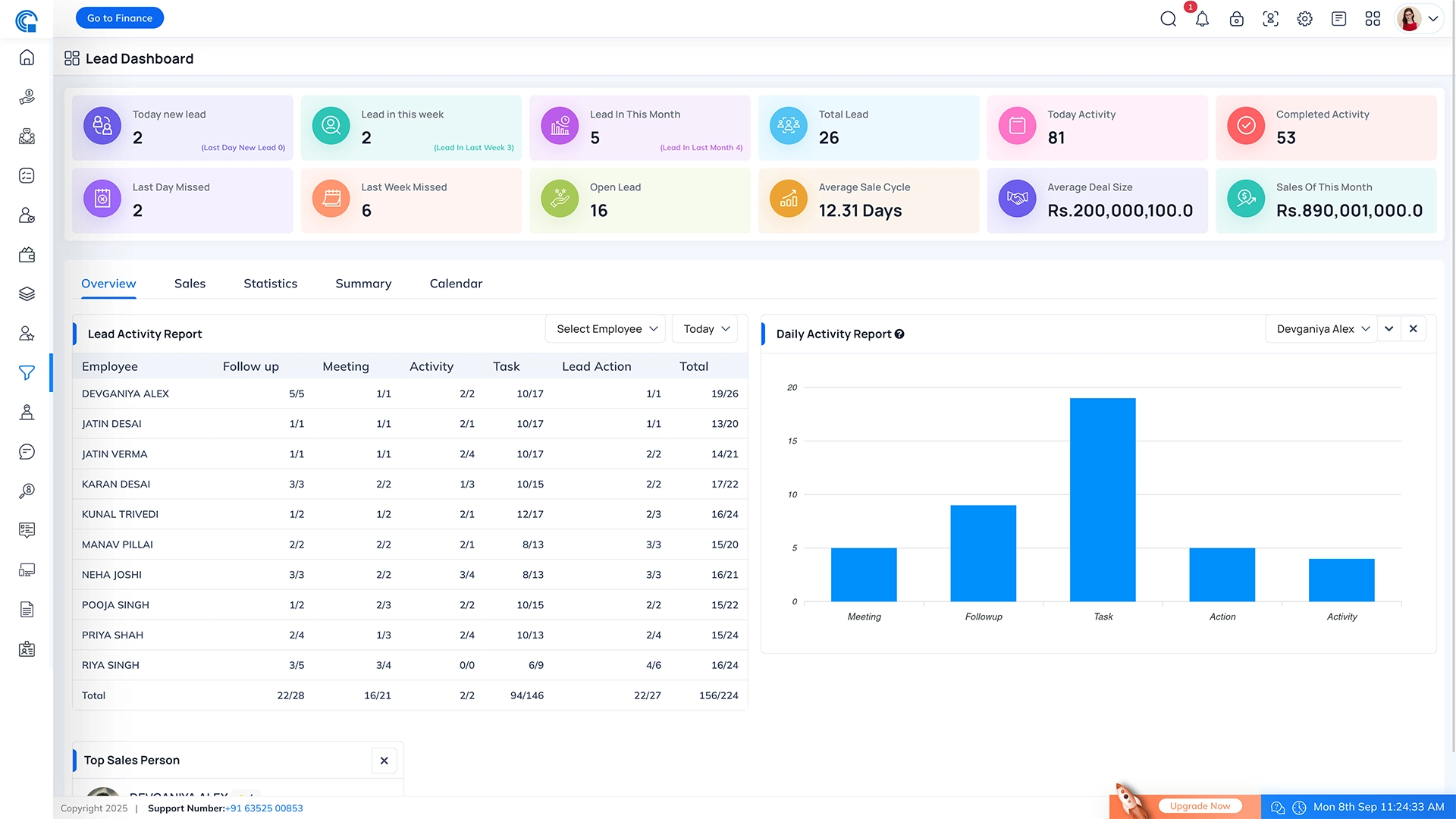This screenshot has height=819, width=1456.
Task: Click the lock icon in top bar
Action: [1236, 19]
